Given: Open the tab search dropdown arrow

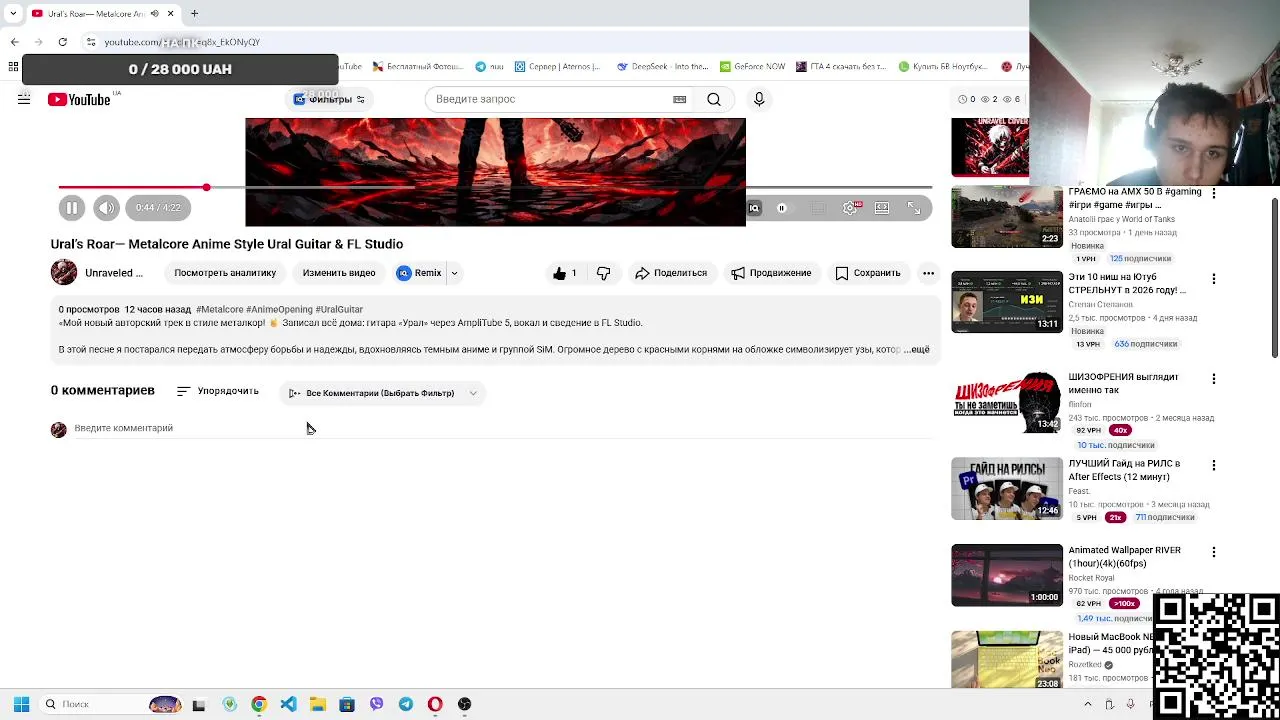Looking at the screenshot, I should click(12, 14).
